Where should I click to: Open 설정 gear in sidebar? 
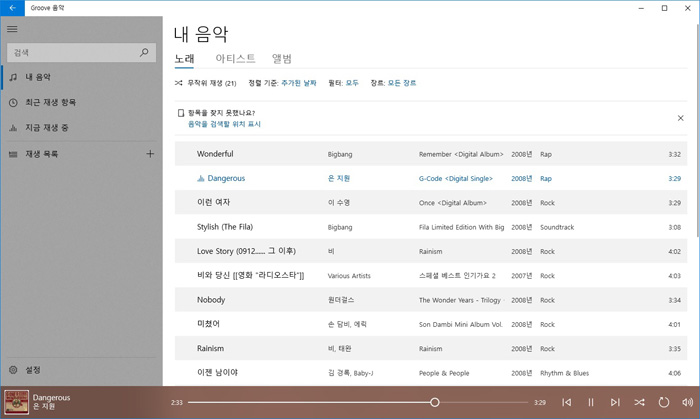[x=13, y=370]
